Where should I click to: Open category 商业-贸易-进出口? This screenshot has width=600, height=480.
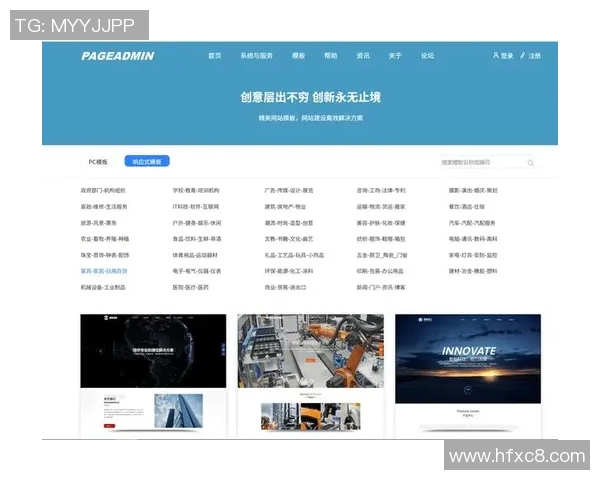(x=285, y=287)
